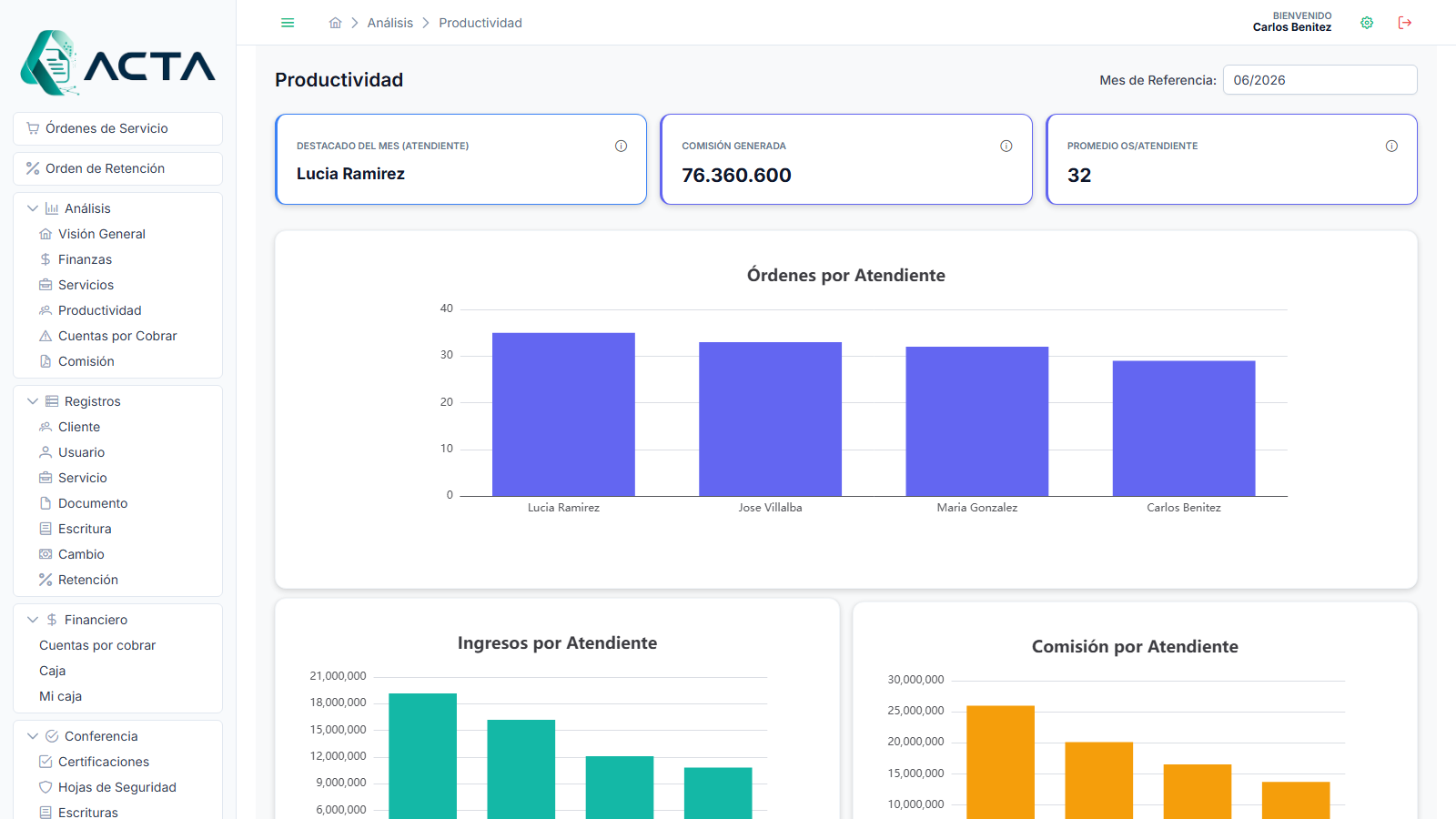Select Servicios under Análisis

[86, 285]
